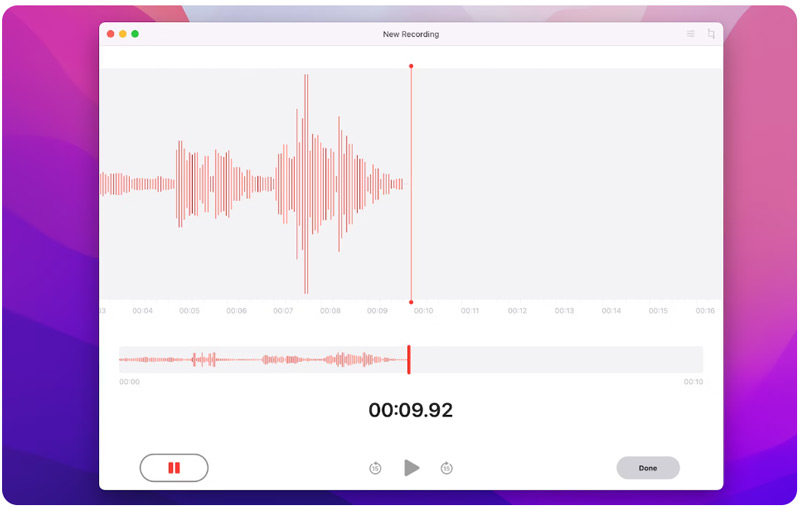Maximize the window with the green button
Screen dimensions: 800x508
pos(135,34)
